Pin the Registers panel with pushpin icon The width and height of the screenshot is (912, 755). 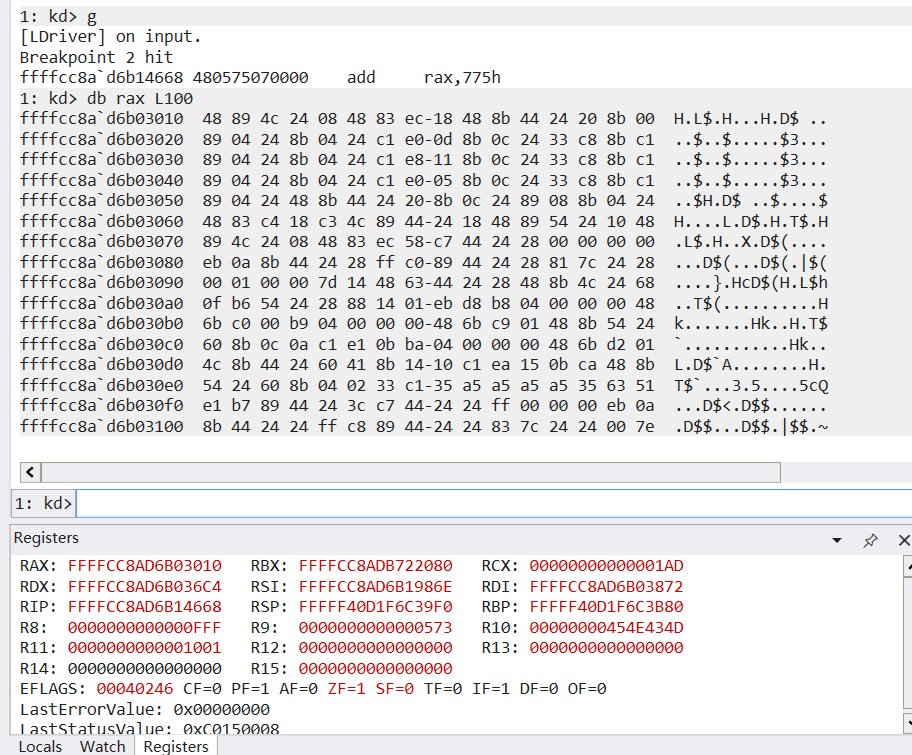click(x=870, y=540)
